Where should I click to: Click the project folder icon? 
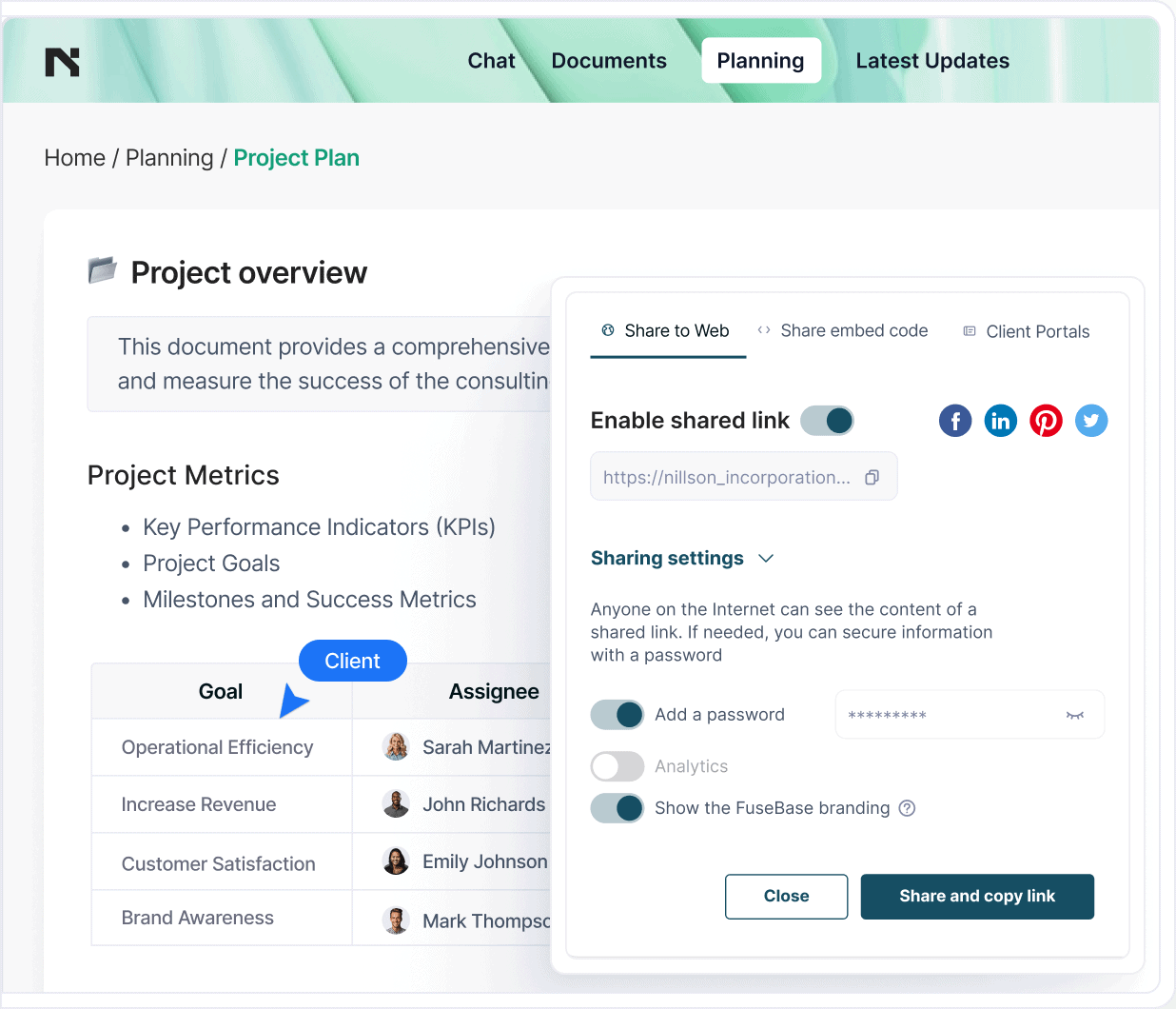pyautogui.click(x=102, y=270)
